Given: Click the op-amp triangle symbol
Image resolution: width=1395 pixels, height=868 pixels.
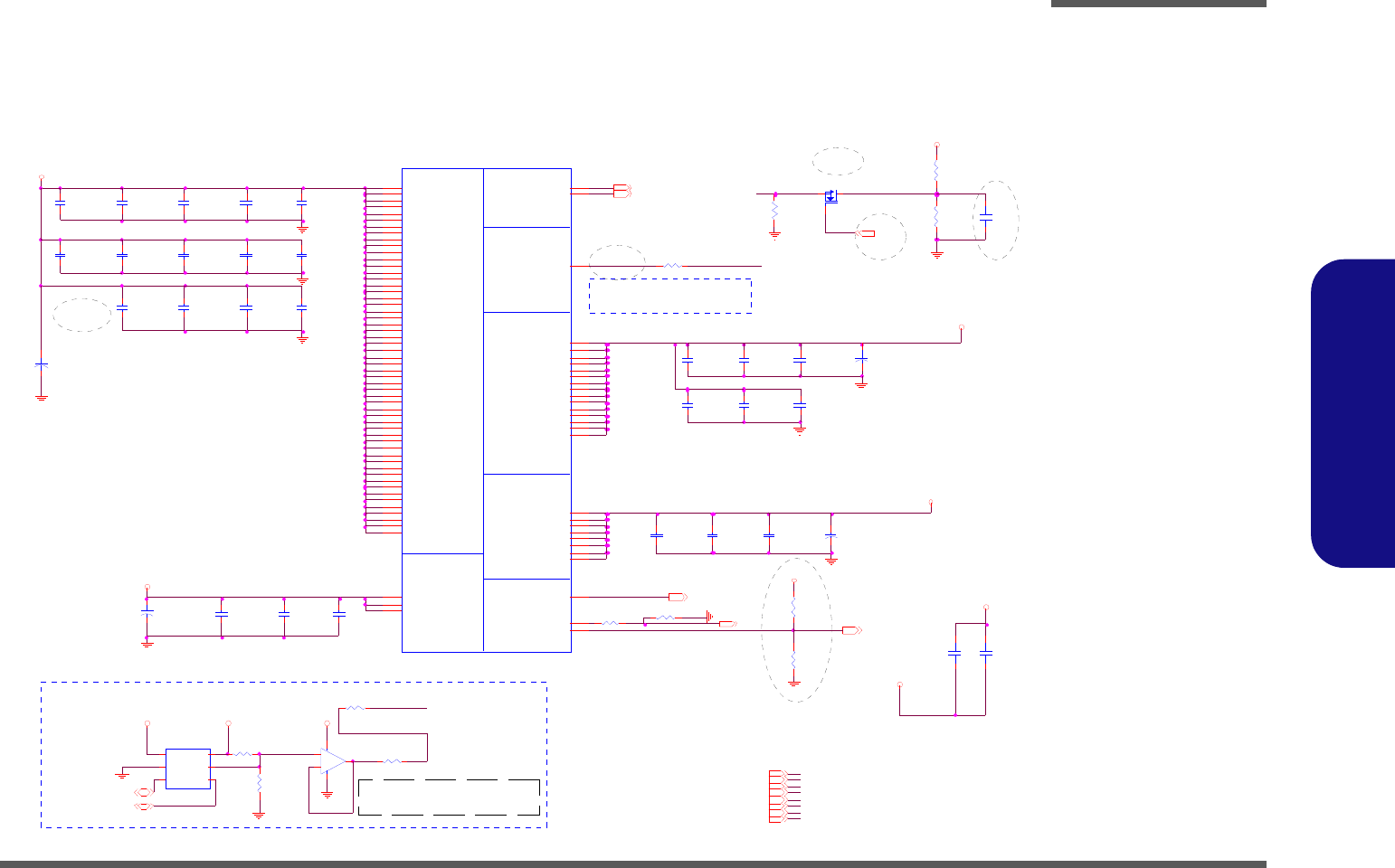Looking at the screenshot, I should click(334, 761).
